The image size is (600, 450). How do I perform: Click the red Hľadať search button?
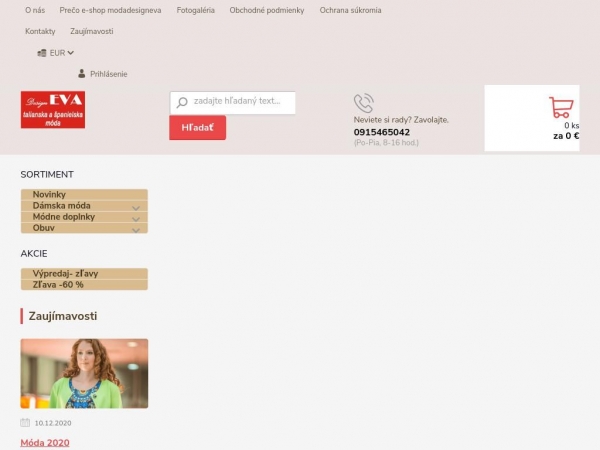click(x=197, y=128)
